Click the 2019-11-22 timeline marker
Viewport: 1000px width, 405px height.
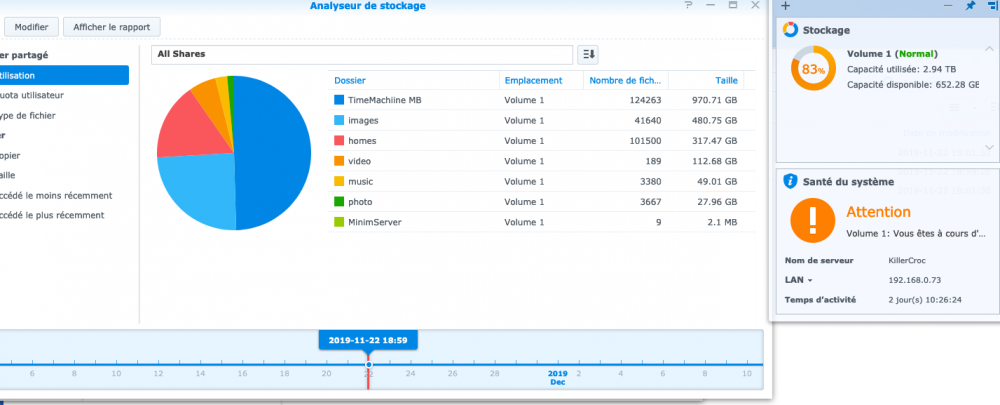pos(368,340)
